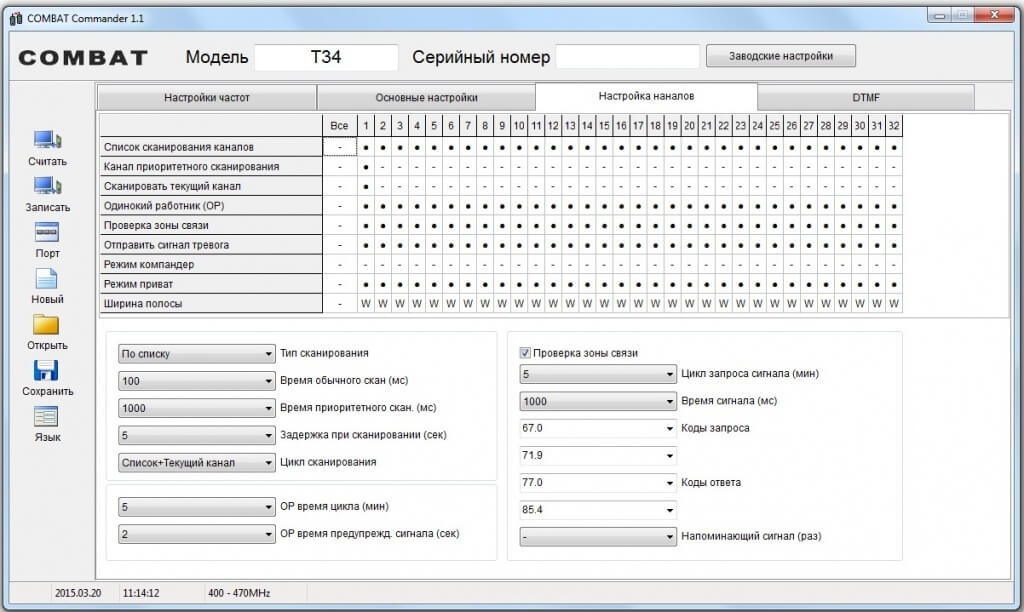Click channel 32 column header
The image size is (1024, 612).
click(894, 125)
